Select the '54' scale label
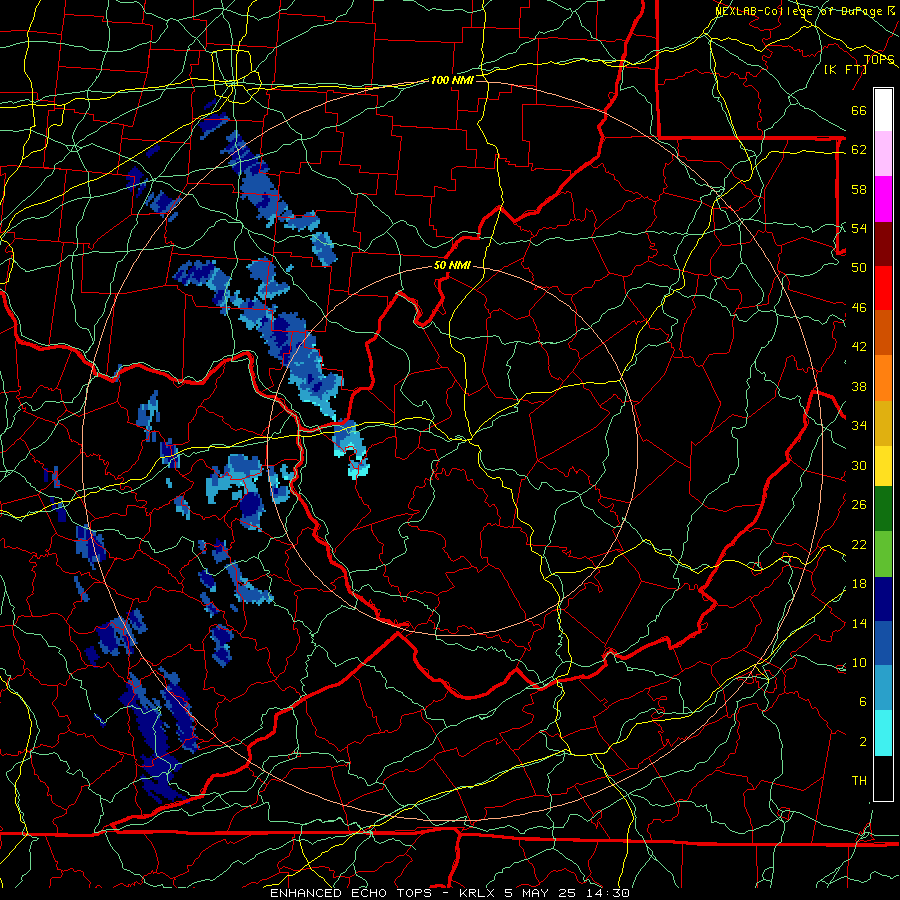 859,228
